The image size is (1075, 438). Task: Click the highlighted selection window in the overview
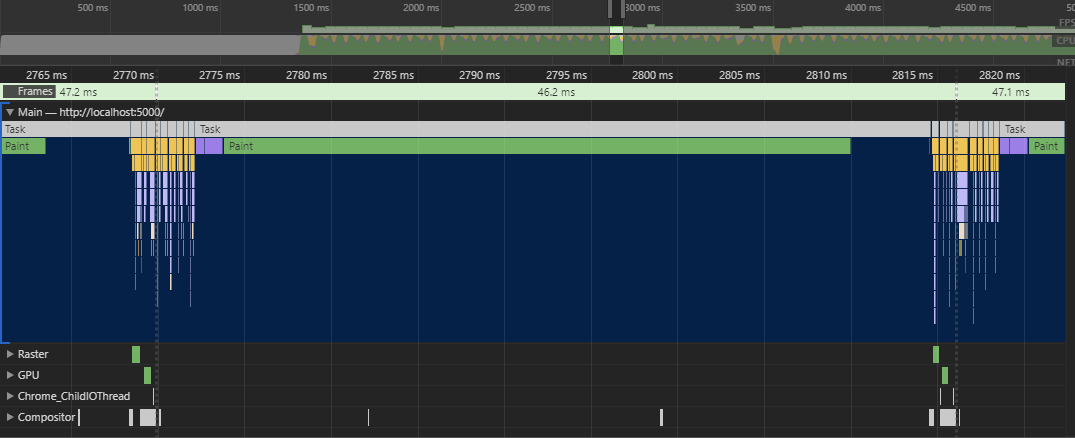[x=616, y=42]
